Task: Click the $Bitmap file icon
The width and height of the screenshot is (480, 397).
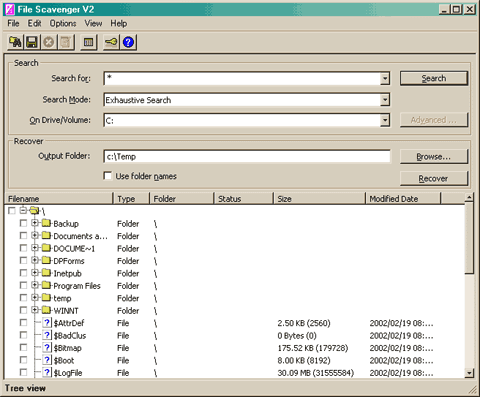Action: click(x=47, y=348)
